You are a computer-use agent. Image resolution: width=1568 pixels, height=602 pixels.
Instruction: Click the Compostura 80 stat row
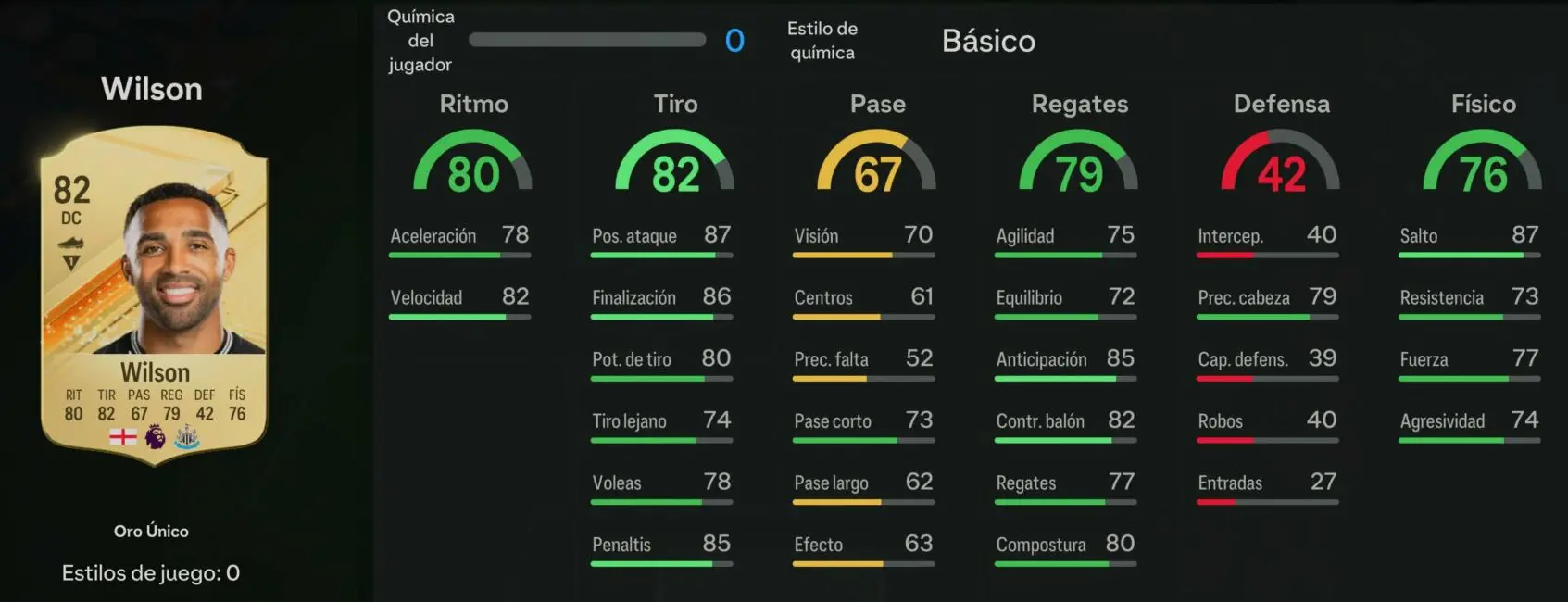coord(1066,551)
